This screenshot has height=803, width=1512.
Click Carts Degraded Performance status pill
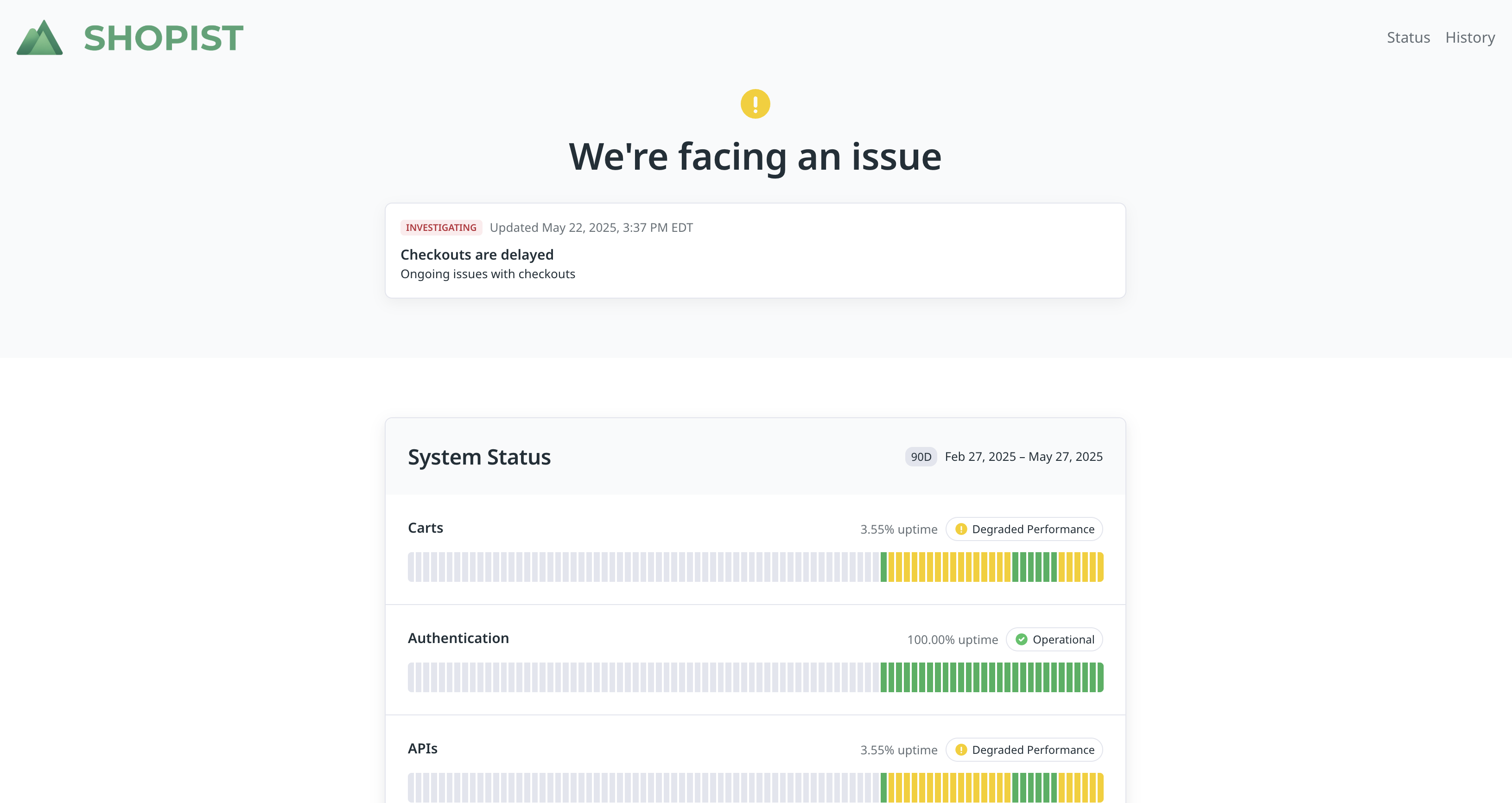1024,529
